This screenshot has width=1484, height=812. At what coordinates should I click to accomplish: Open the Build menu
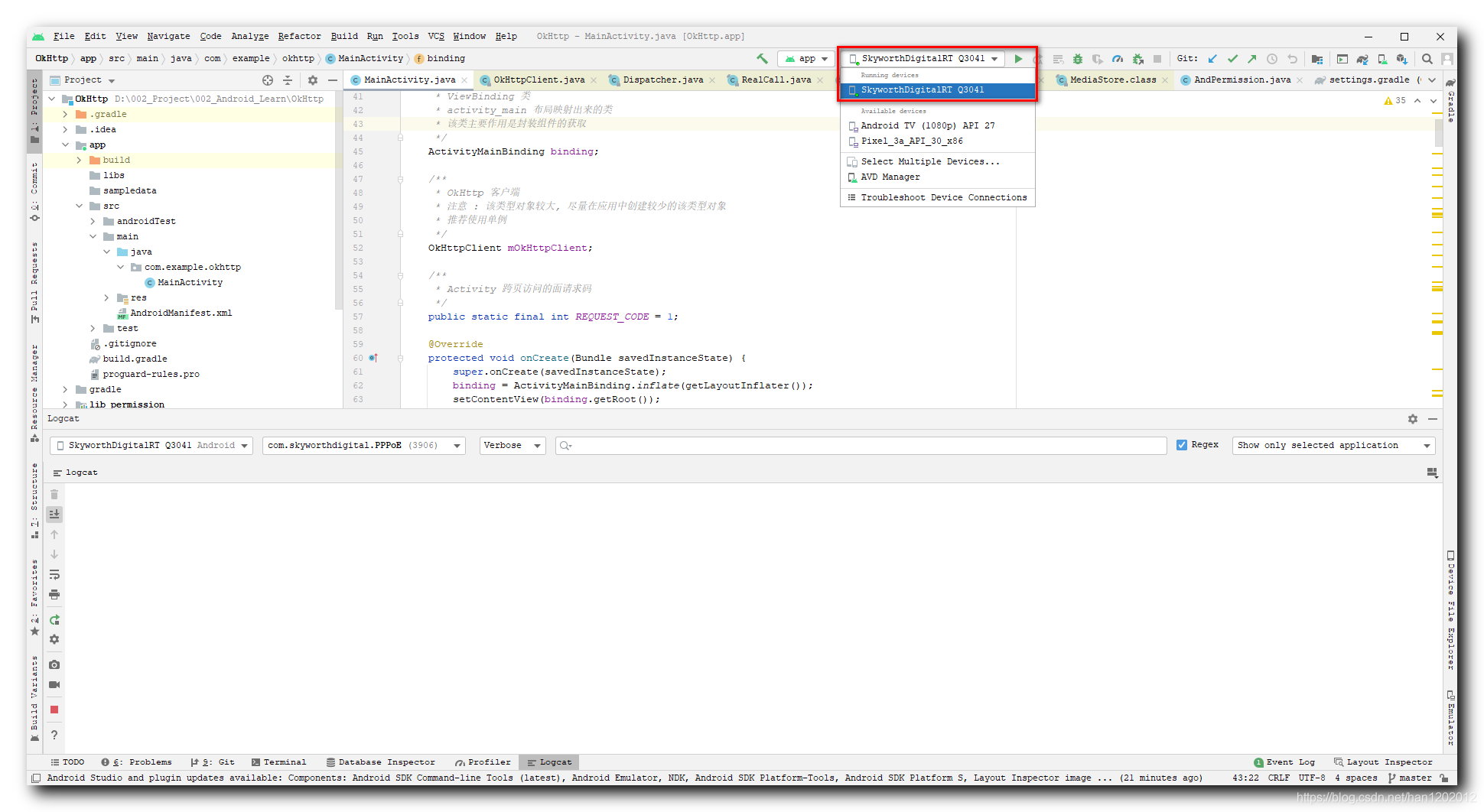(344, 36)
